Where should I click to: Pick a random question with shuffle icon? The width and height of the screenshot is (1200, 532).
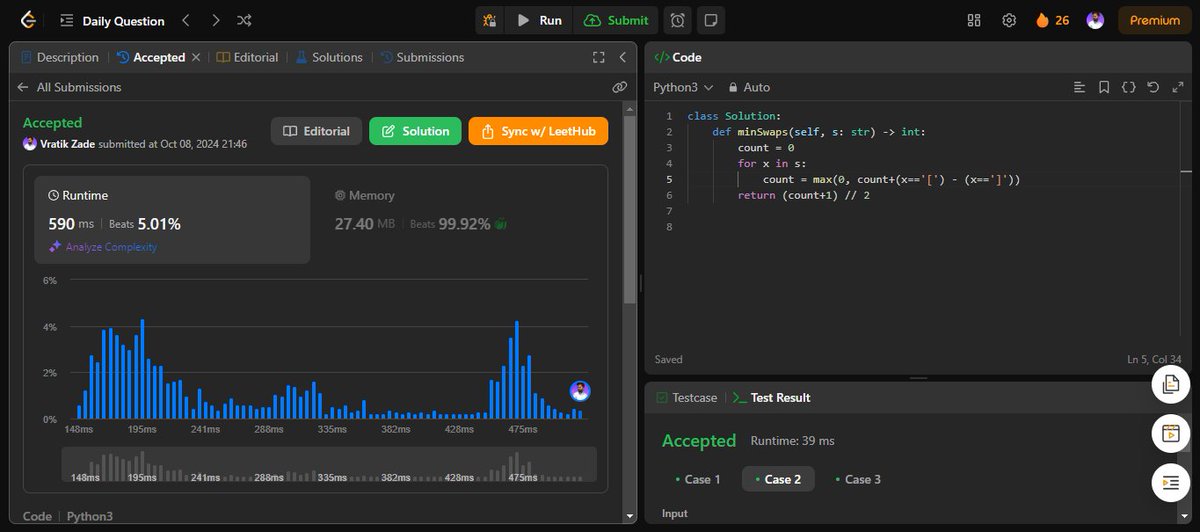tap(245, 20)
